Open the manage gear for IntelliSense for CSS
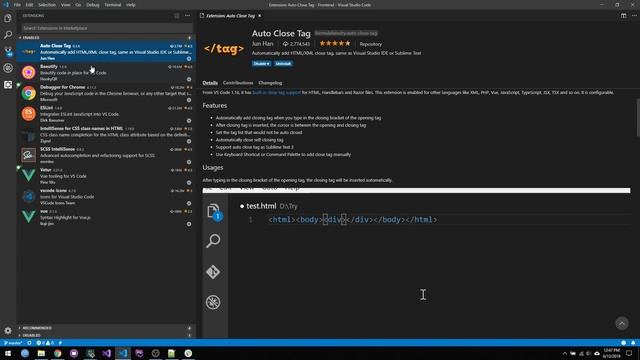Viewport: 640px width, 360px height. pyautogui.click(x=189, y=141)
